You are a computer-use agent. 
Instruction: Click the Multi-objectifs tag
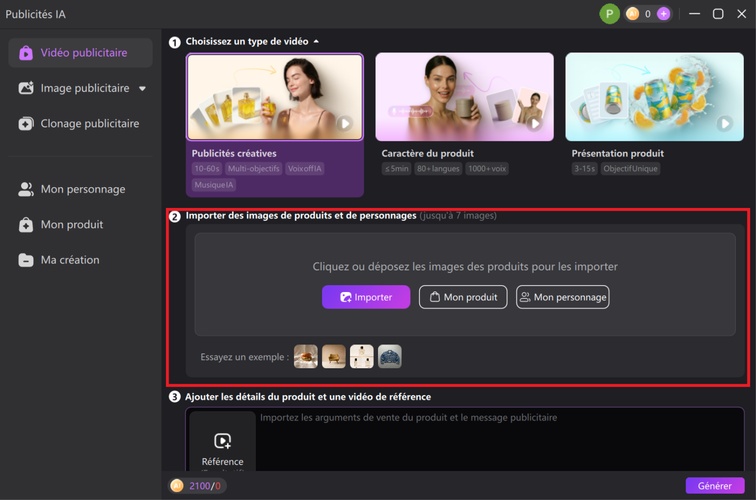click(x=254, y=169)
